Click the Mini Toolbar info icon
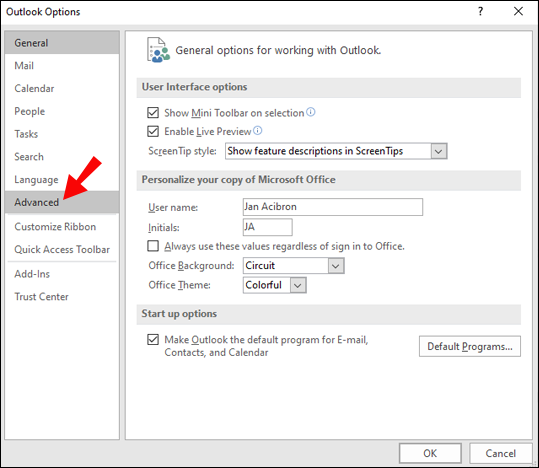This screenshot has height=468, width=539. point(311,112)
